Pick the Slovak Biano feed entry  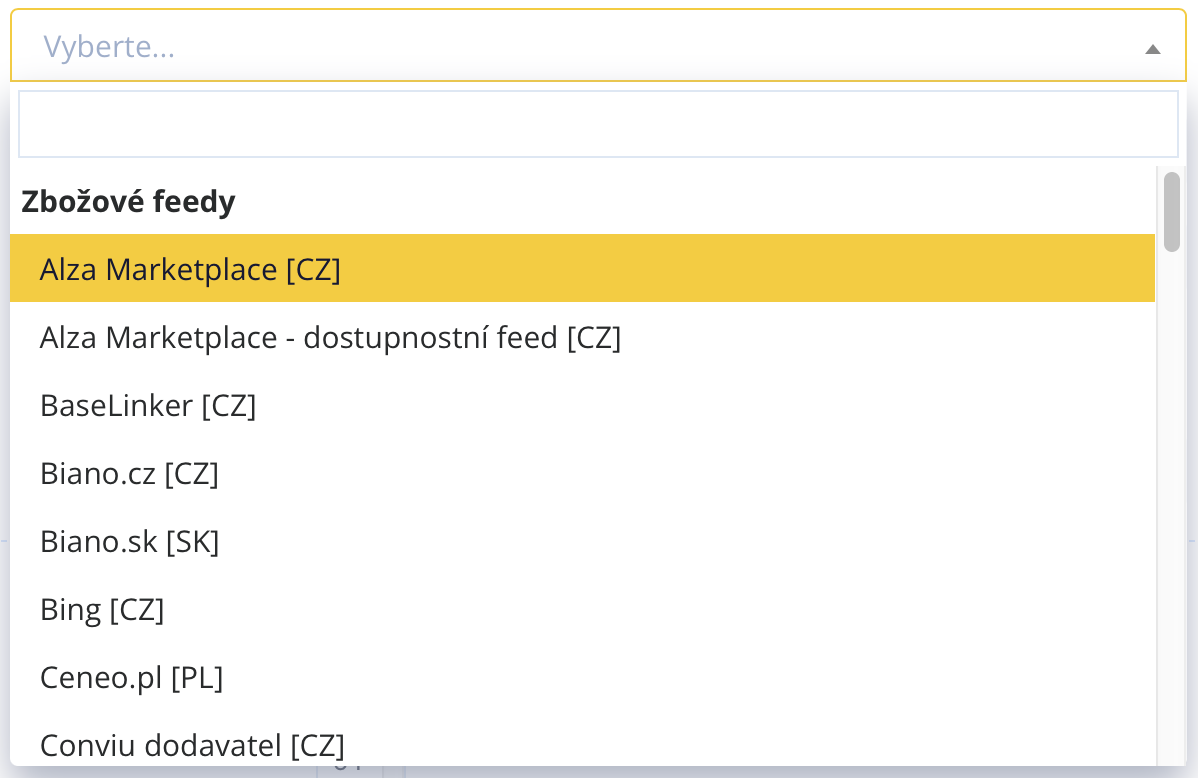point(129,542)
